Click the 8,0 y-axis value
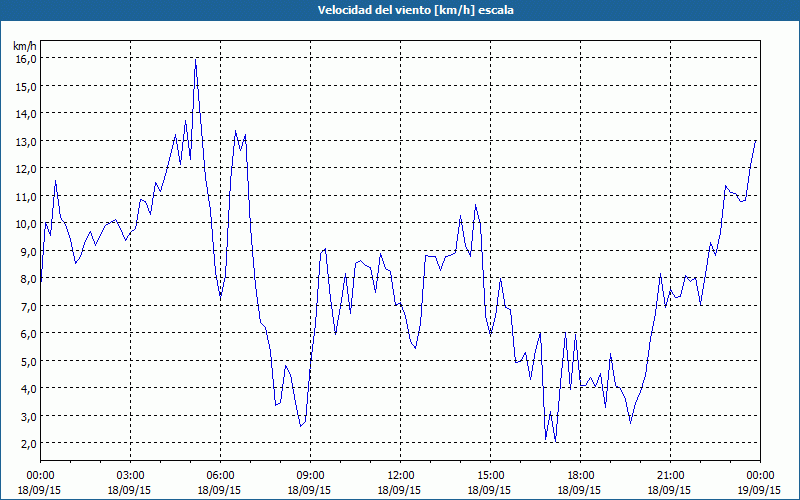 28,279
